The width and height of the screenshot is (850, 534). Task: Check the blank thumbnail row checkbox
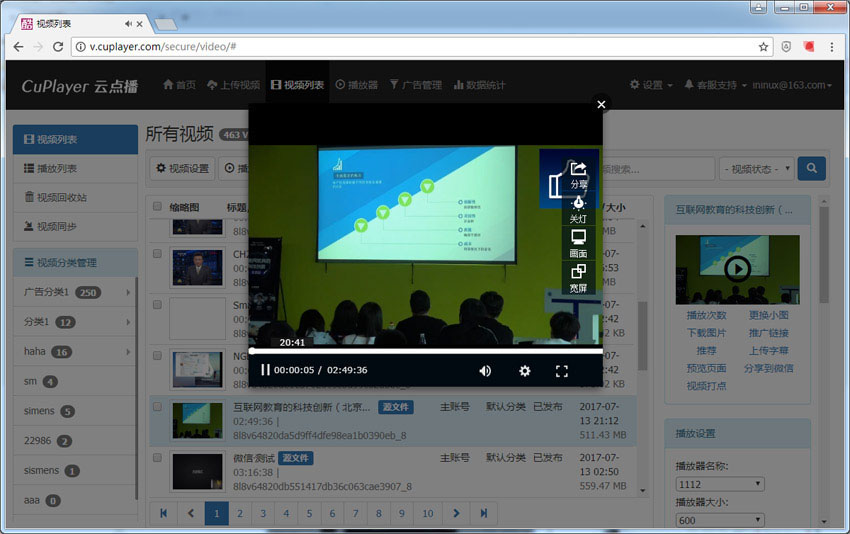157,305
